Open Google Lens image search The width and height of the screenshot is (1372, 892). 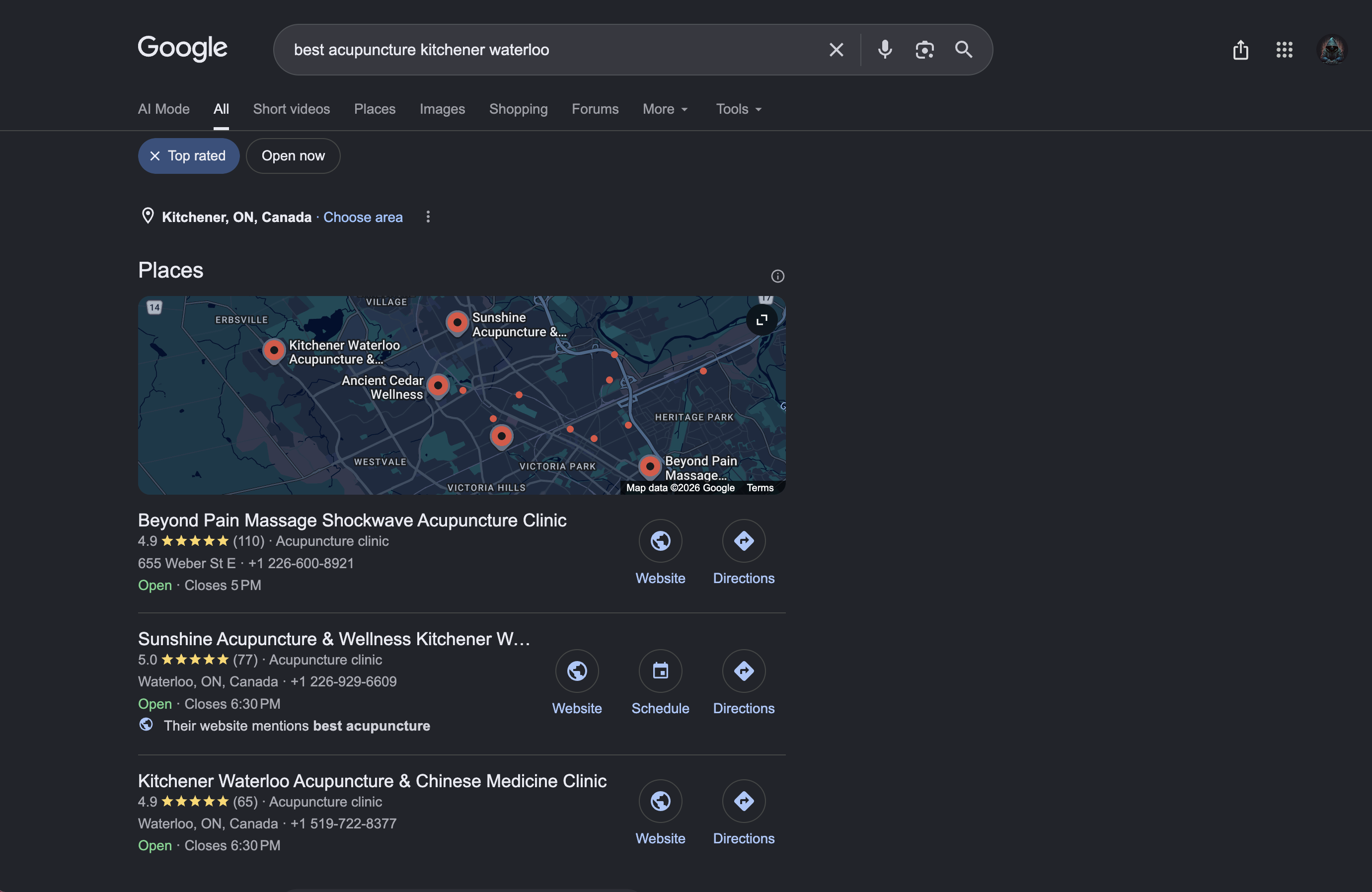click(924, 50)
